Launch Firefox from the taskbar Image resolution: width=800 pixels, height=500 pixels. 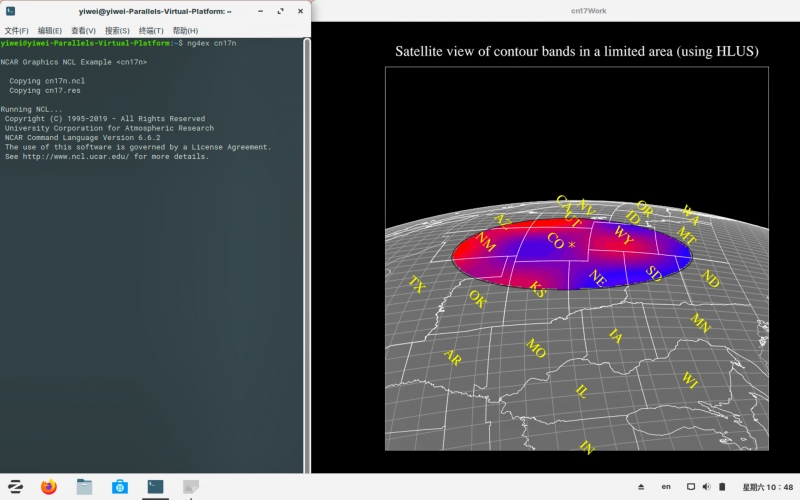(49, 487)
